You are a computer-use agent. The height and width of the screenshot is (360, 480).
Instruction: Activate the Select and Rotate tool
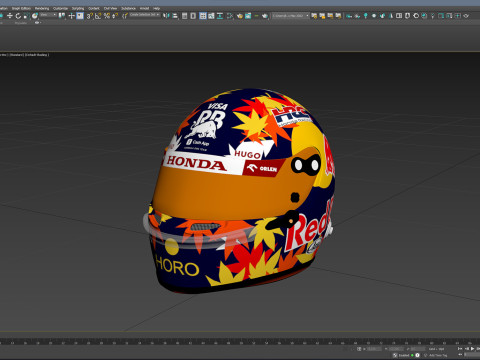click(18, 16)
